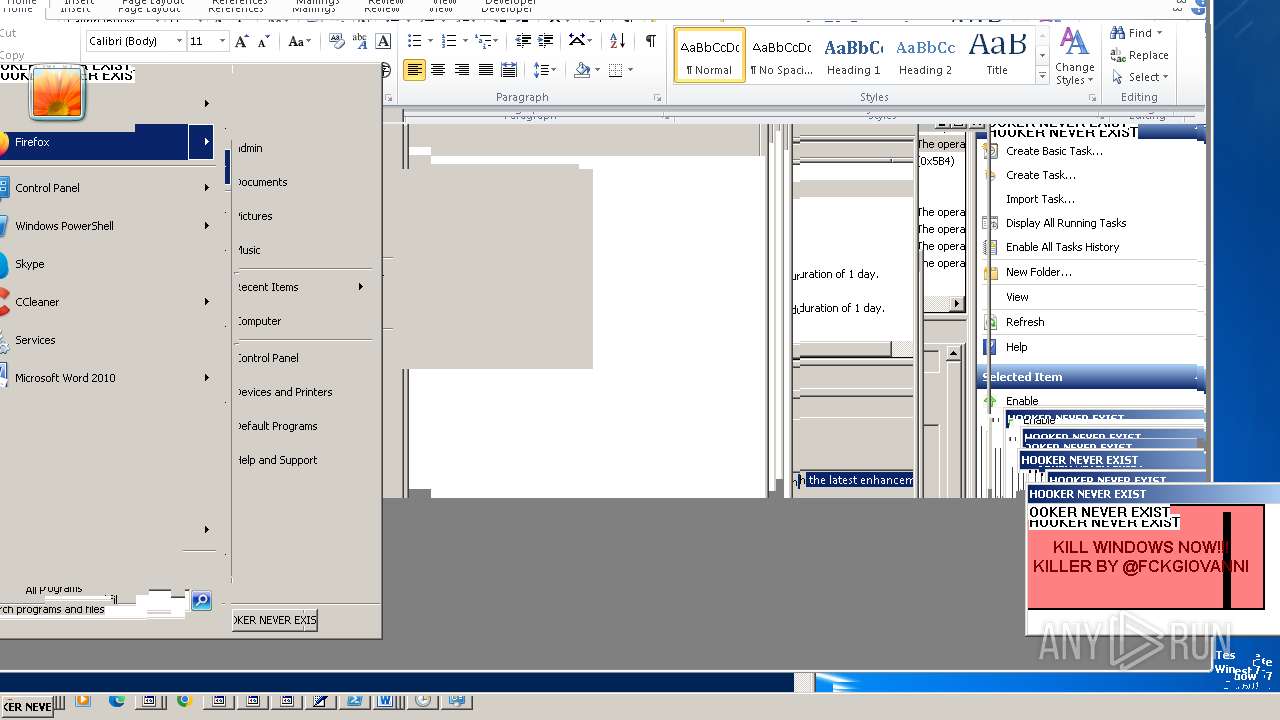Open Default Programs
Screen dimensions: 1280x720
[277, 426]
